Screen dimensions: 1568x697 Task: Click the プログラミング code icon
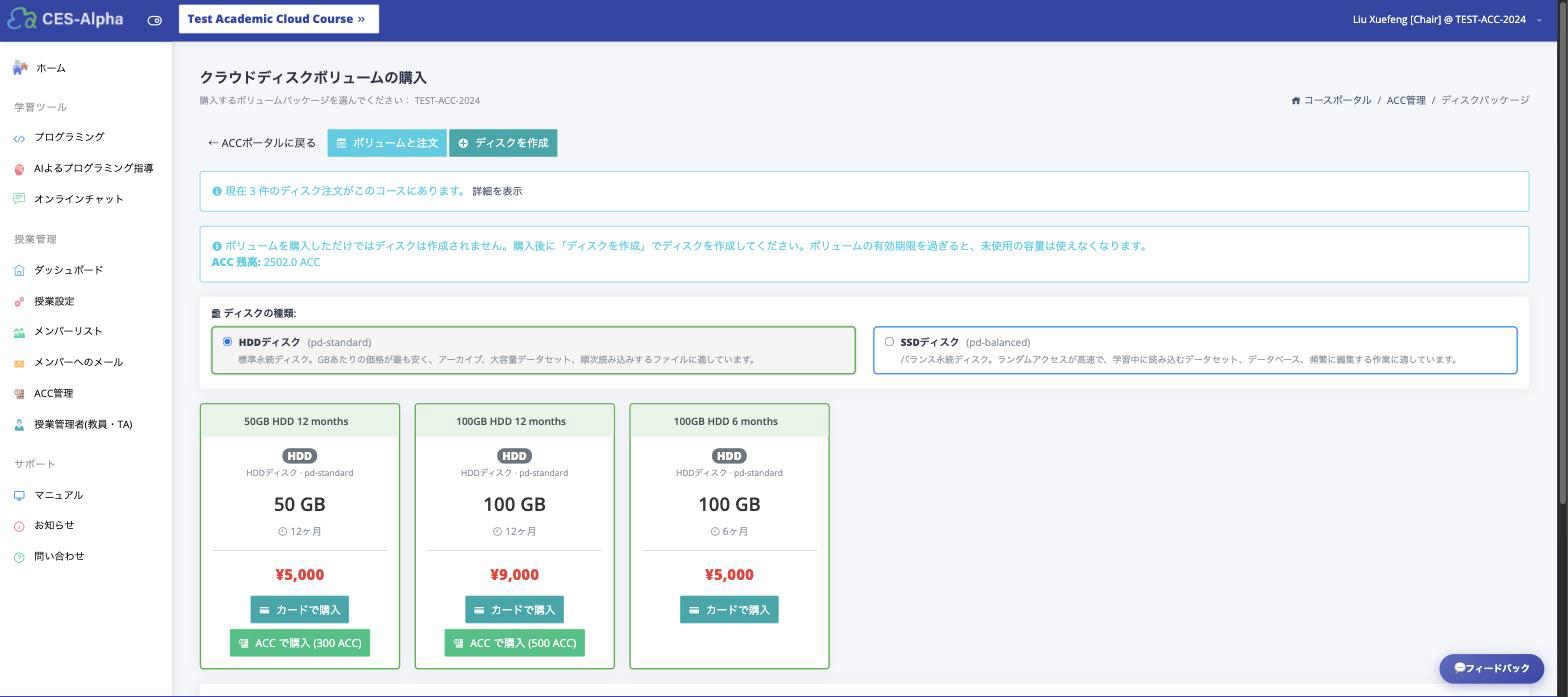coord(19,138)
